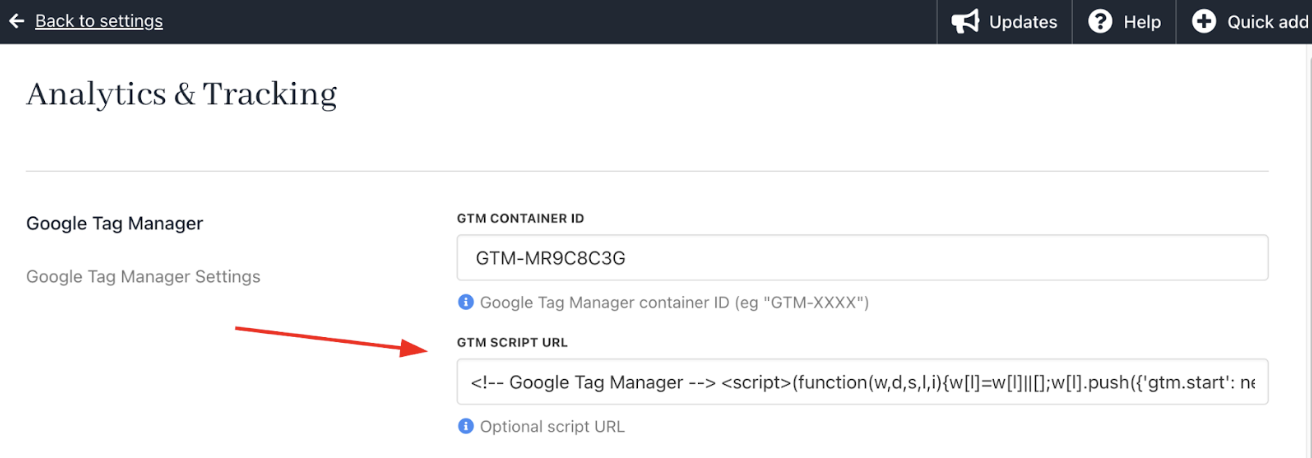Focus the GTM Script URL input field
Viewport: 1312px width, 458px height.
coord(862,382)
